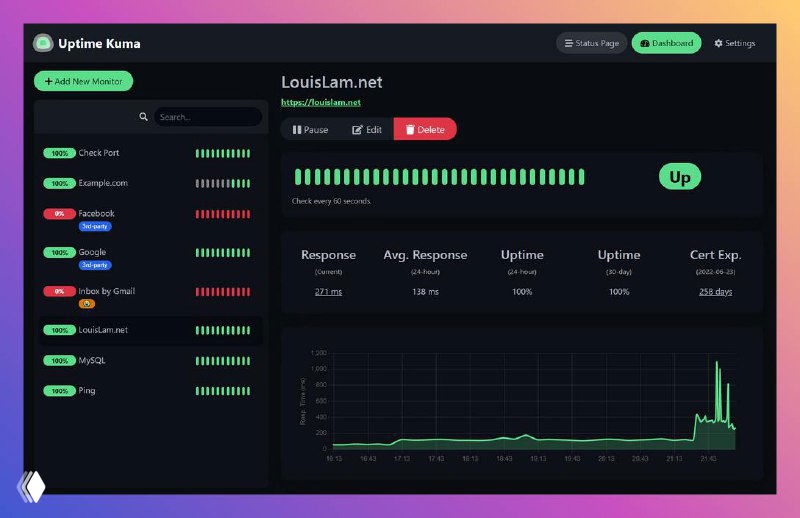Select the Inbox by Gmail monitor
Image resolution: width=800 pixels, height=518 pixels.
[x=151, y=297]
